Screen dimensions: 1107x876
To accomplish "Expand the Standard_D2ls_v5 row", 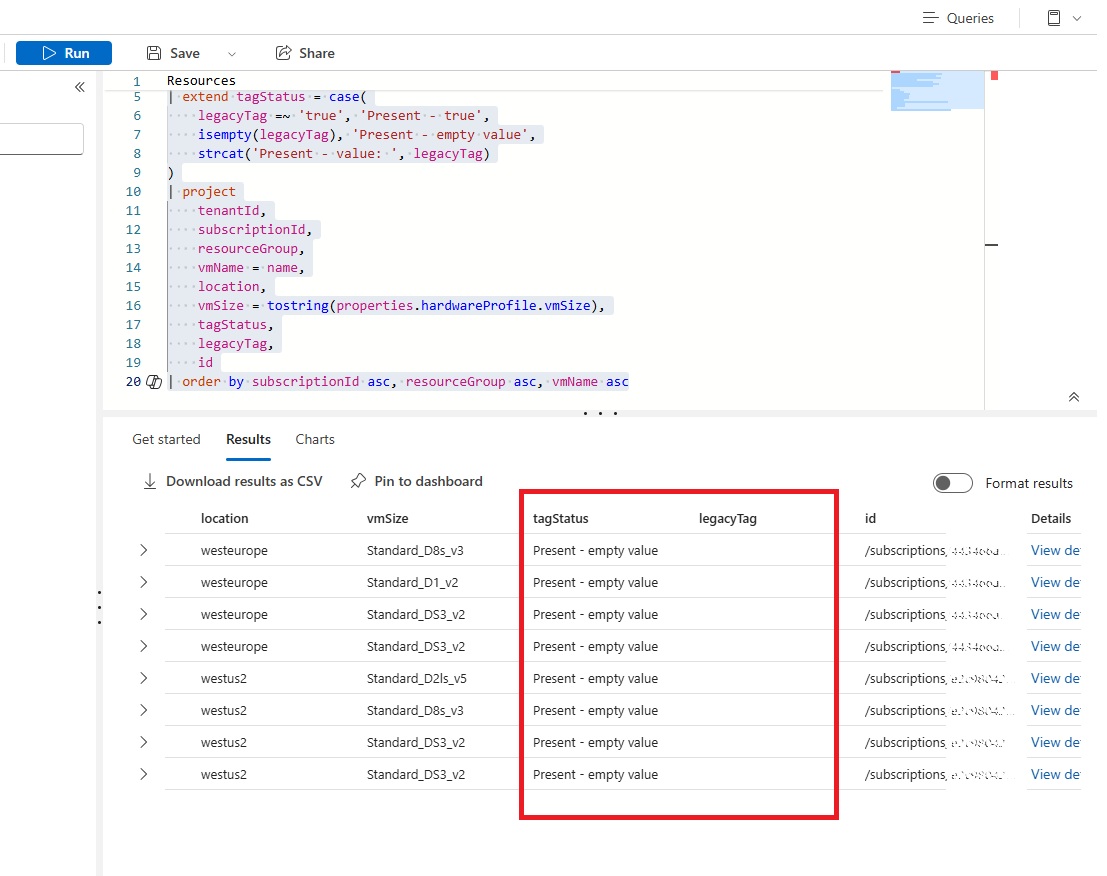I will click(143, 678).
